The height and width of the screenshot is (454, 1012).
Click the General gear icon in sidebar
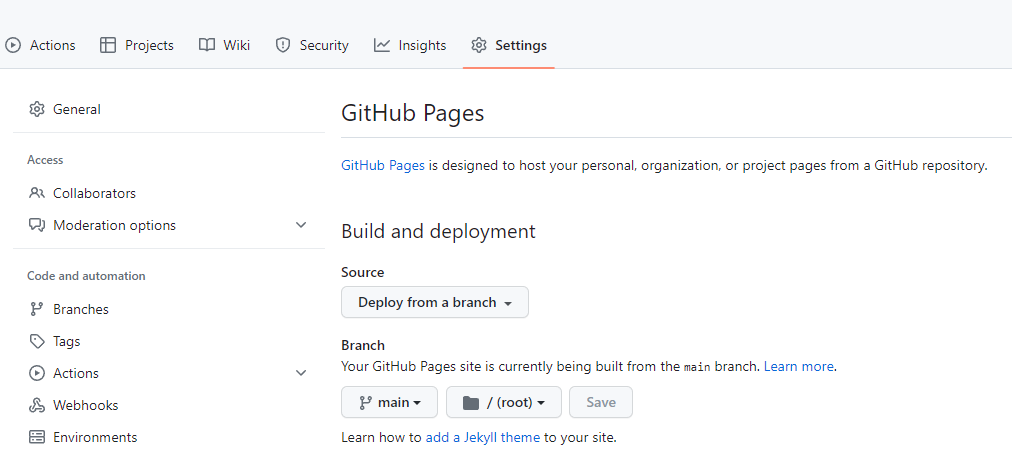[x=37, y=109]
